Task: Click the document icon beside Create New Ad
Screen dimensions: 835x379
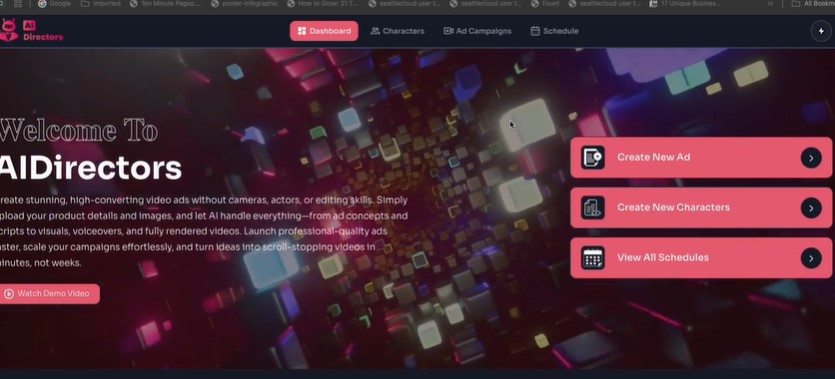Action: point(593,158)
